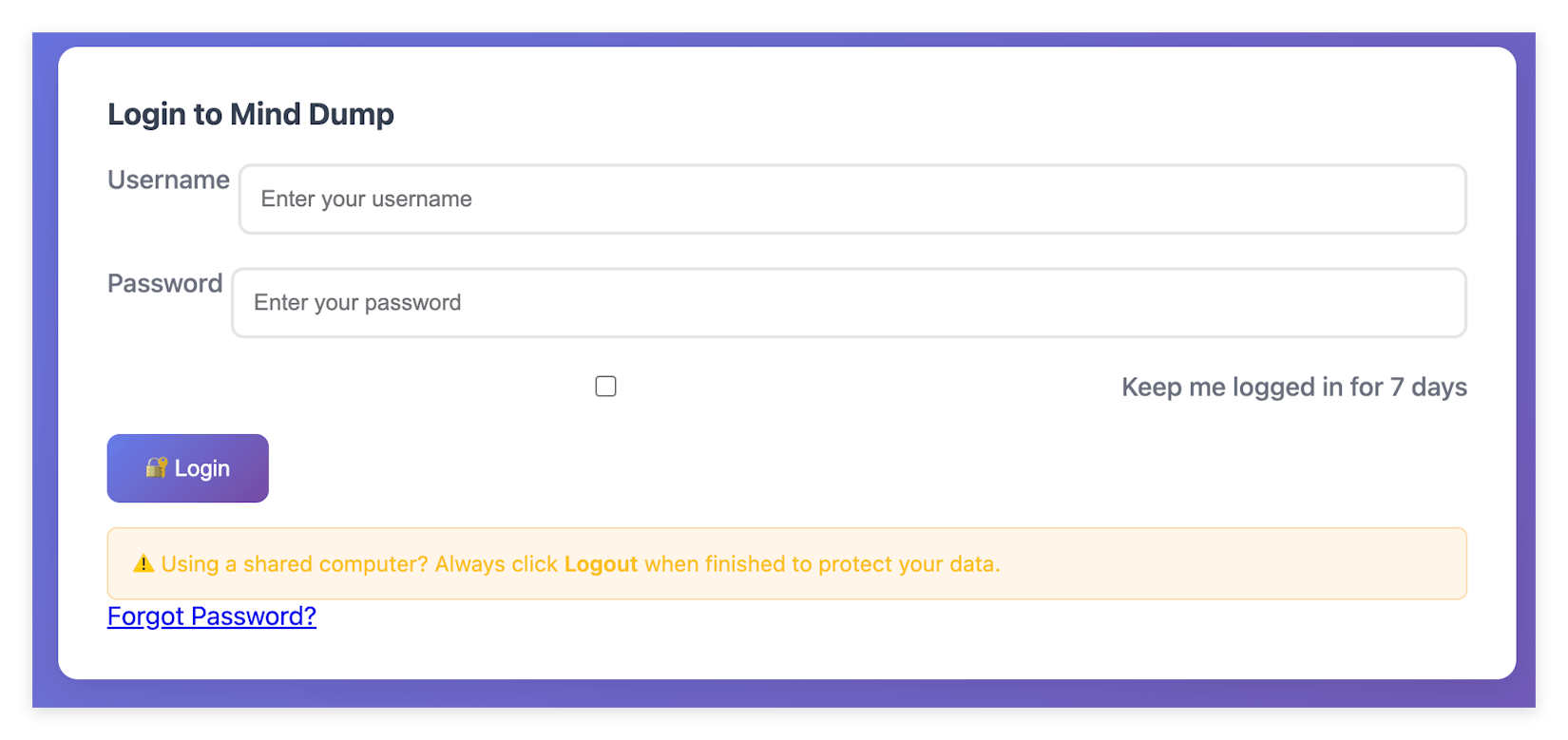The width and height of the screenshot is (1568, 740).
Task: Open the Forgot Password? link
Action: 212,617
